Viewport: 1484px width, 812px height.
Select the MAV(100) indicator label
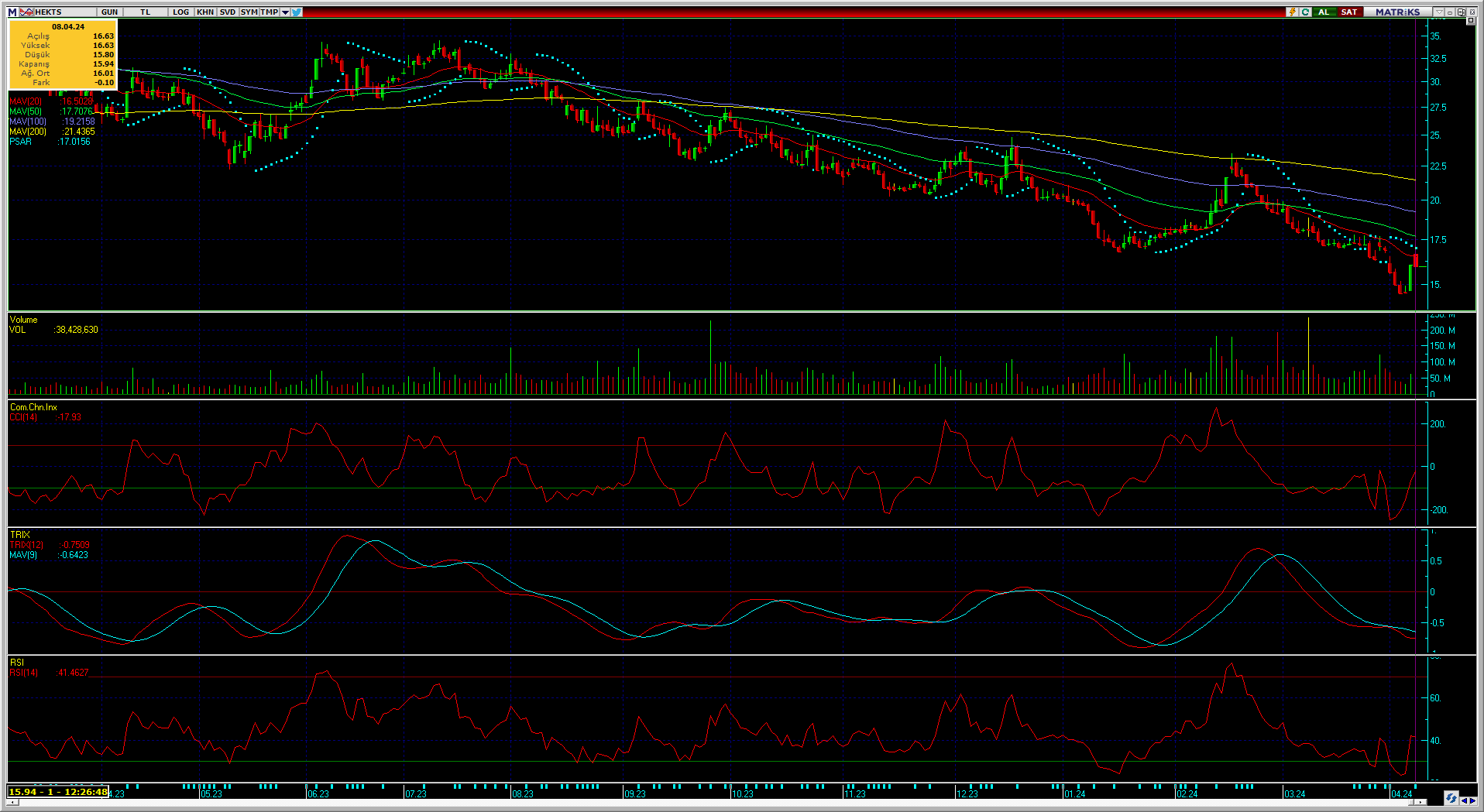click(29, 122)
